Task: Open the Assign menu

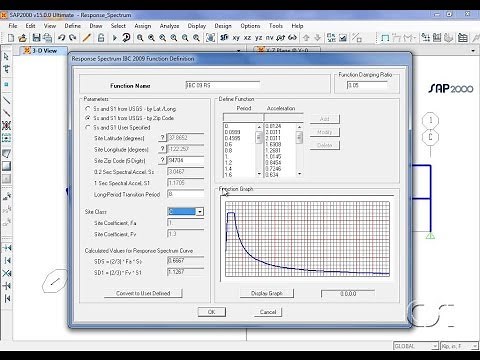Action: [143, 26]
